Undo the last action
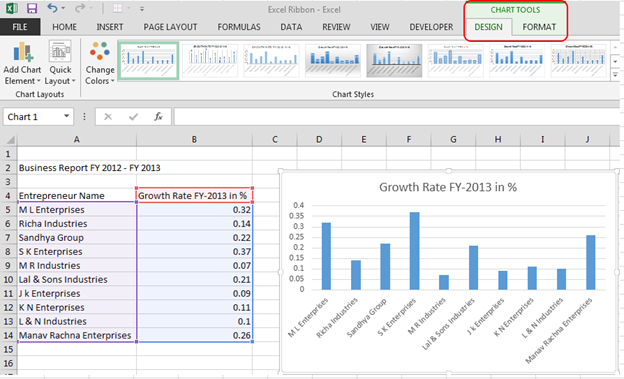 point(52,8)
